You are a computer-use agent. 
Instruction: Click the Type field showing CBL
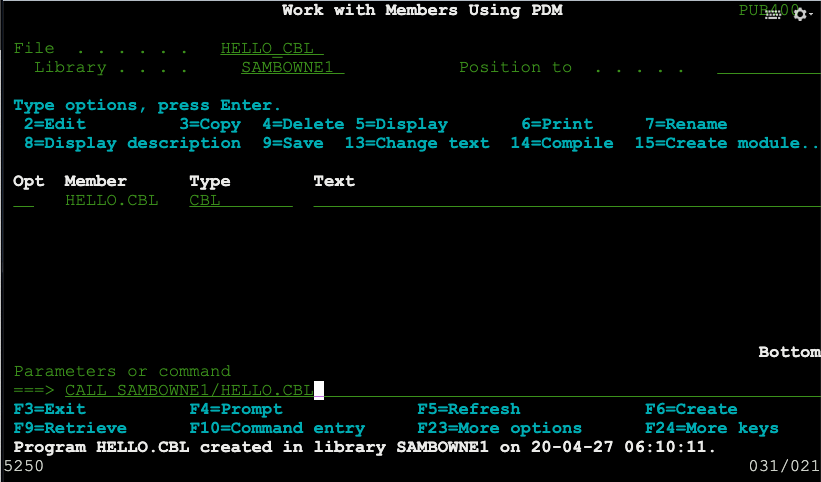coord(240,200)
